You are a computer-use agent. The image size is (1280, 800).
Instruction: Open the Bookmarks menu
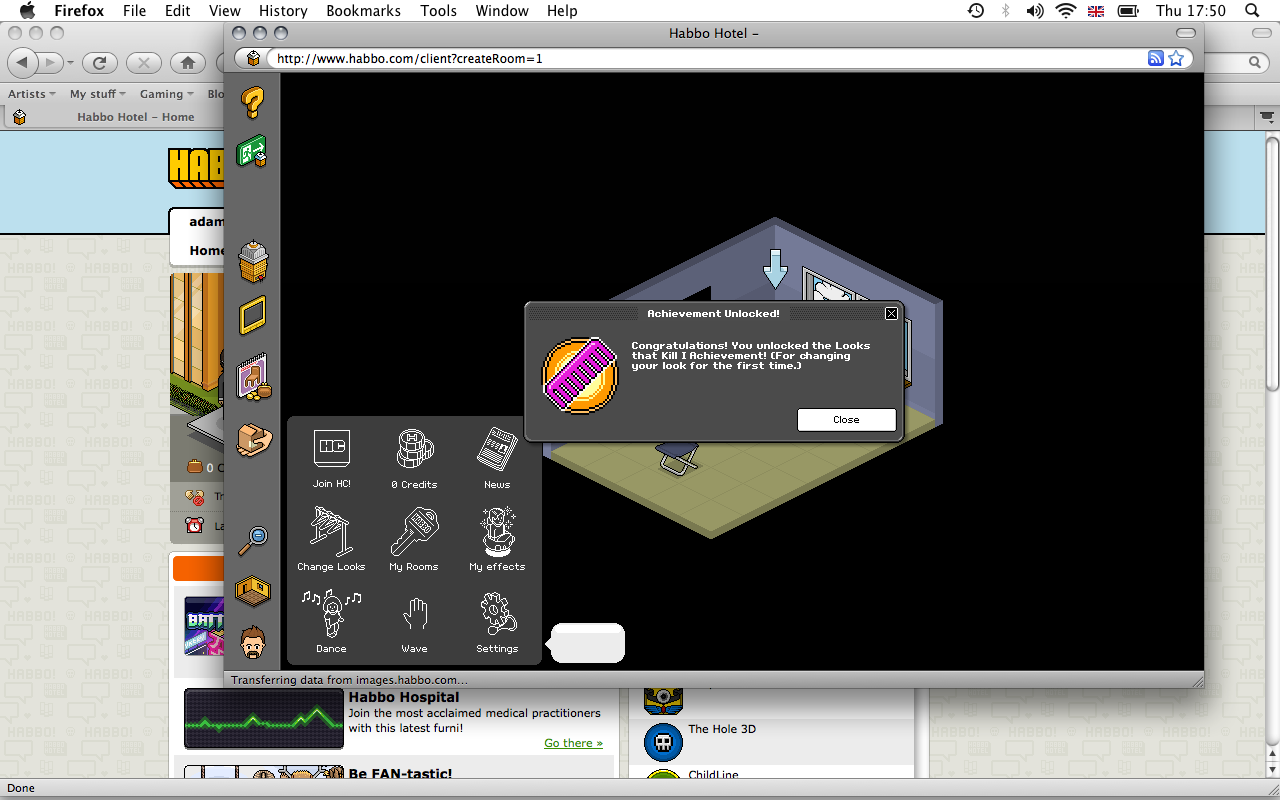click(363, 11)
